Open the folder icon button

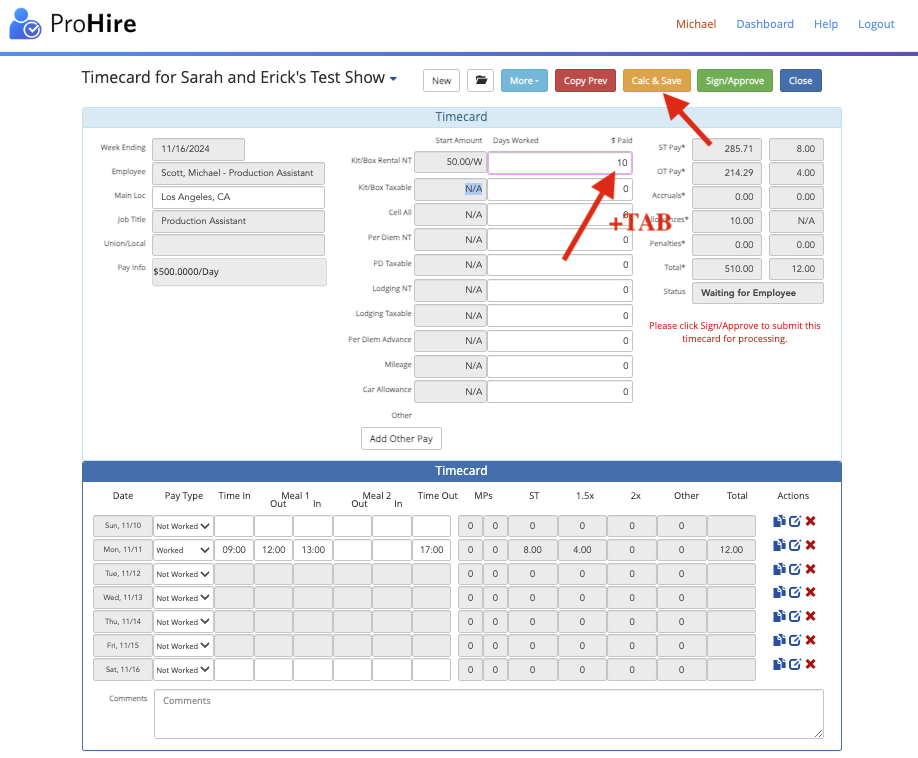[x=481, y=81]
